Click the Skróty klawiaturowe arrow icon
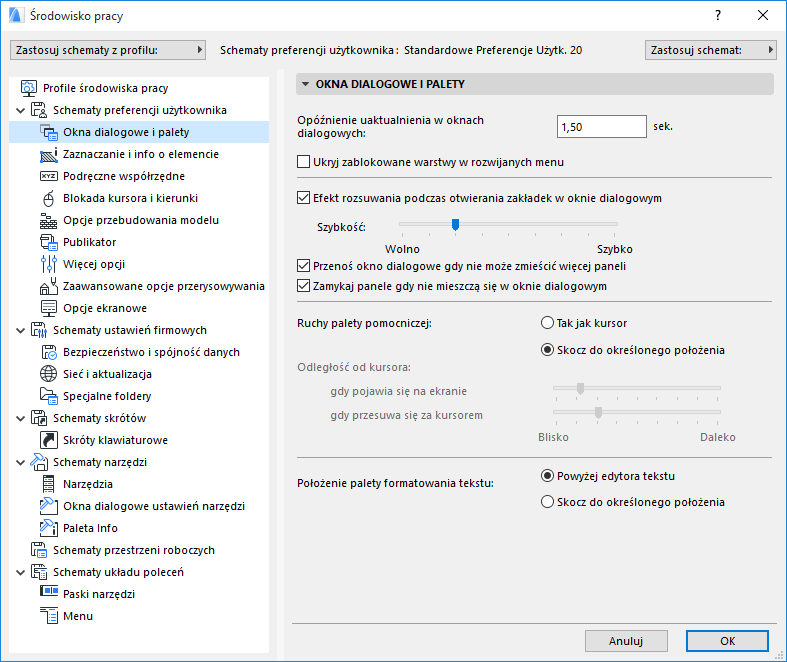This screenshot has height=662, width=787. [49, 440]
